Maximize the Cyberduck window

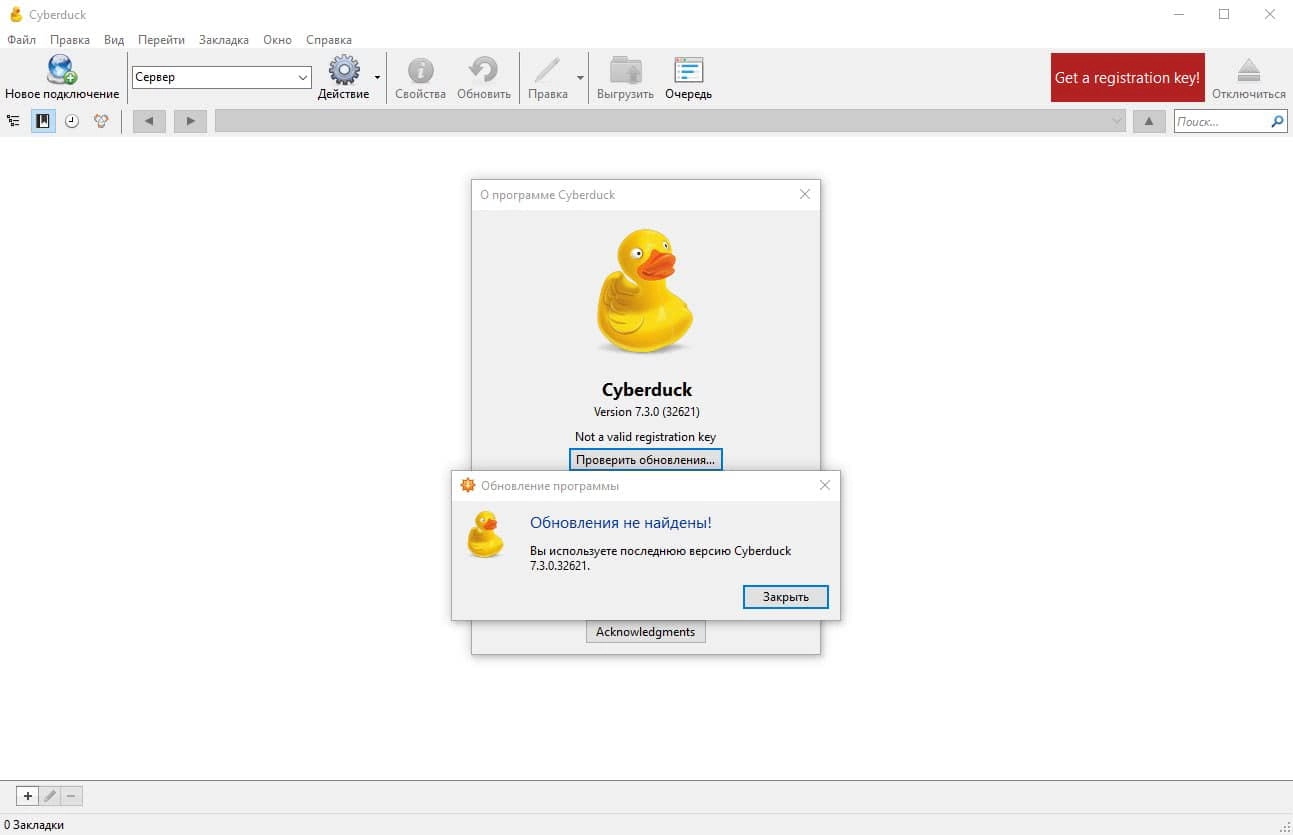coord(1224,14)
